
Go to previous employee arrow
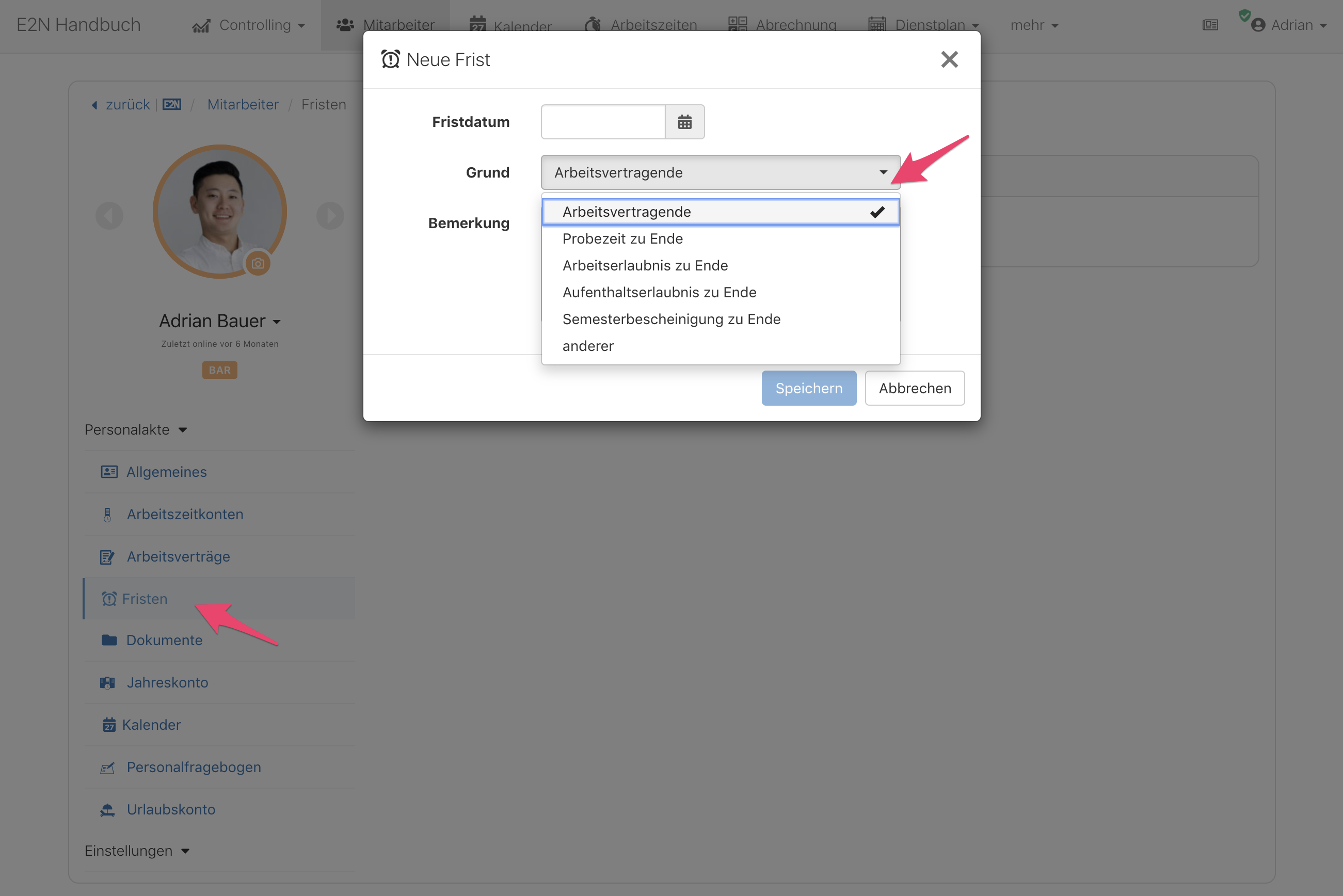[x=109, y=216]
